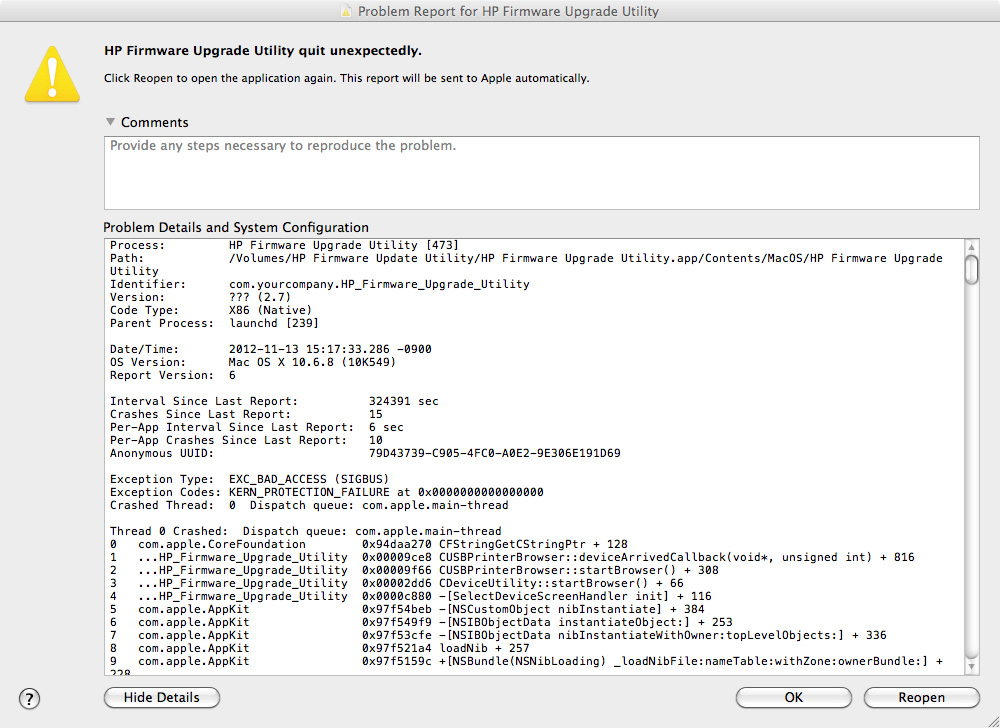Click the 'Per-App Interval Since Last Report' line
The height and width of the screenshot is (728, 1000).
(256, 427)
